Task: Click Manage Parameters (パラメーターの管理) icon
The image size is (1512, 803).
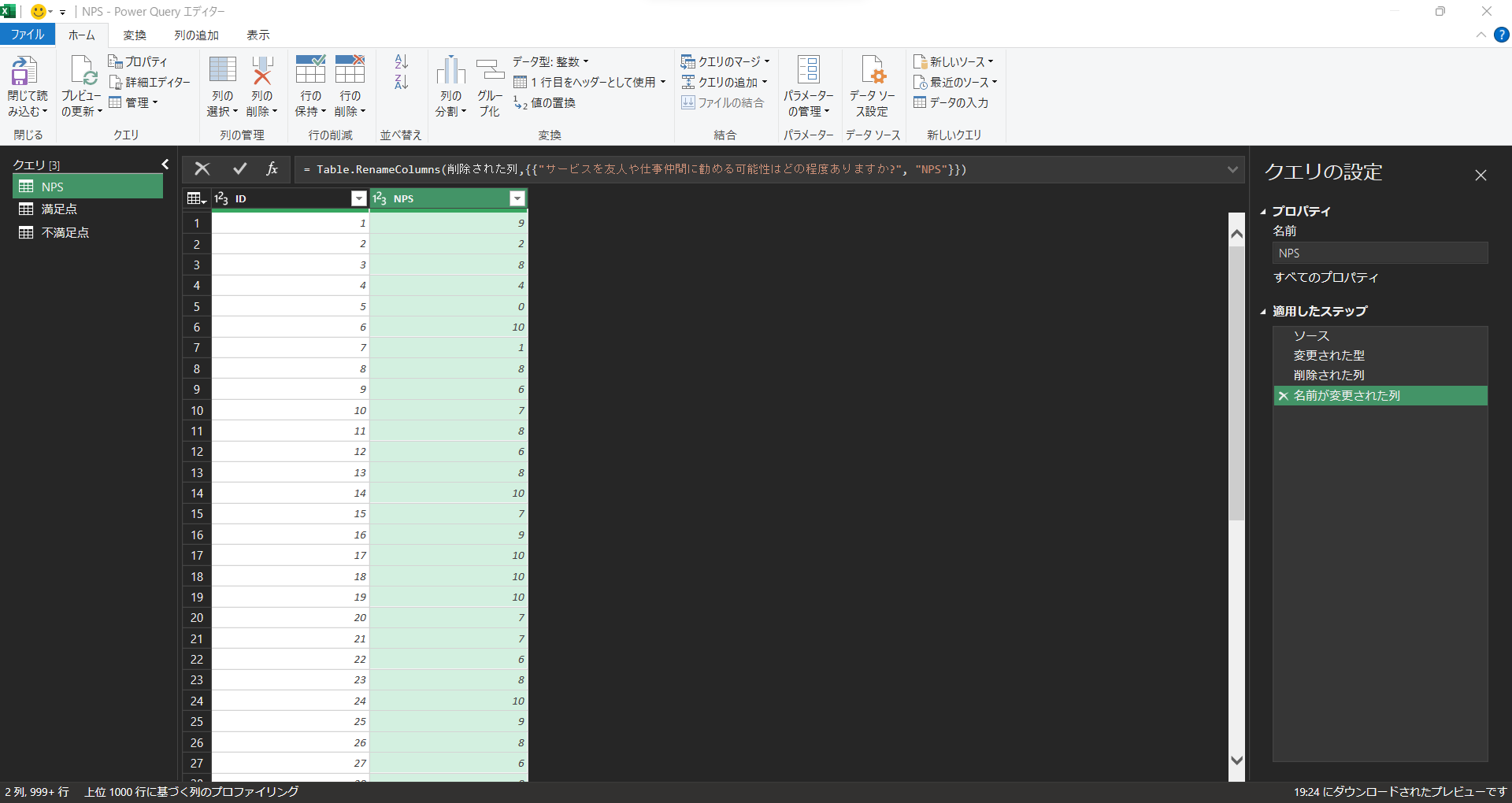Action: coord(809,70)
